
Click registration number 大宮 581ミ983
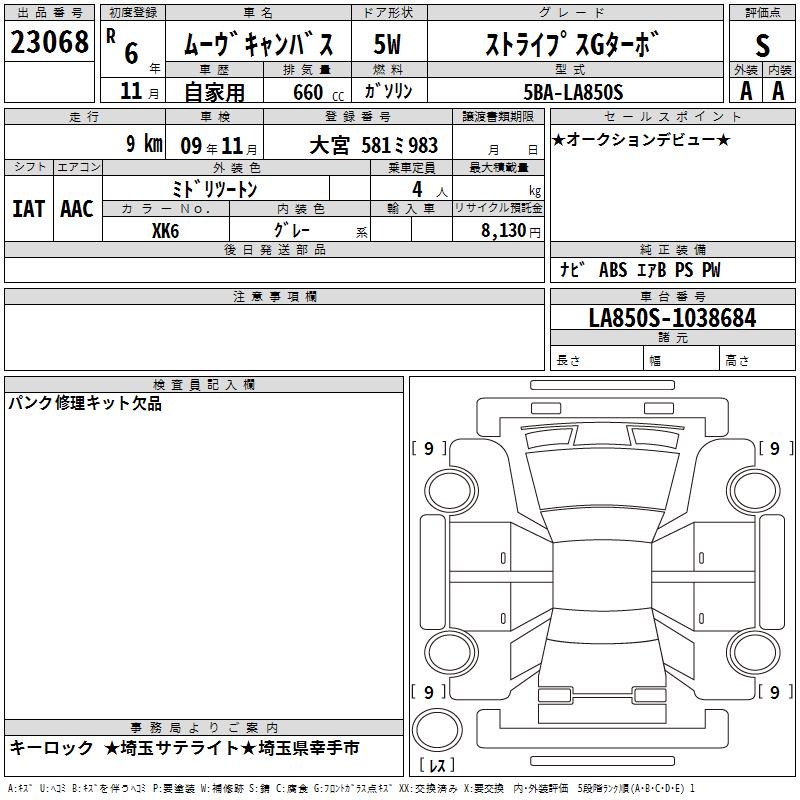point(373,145)
